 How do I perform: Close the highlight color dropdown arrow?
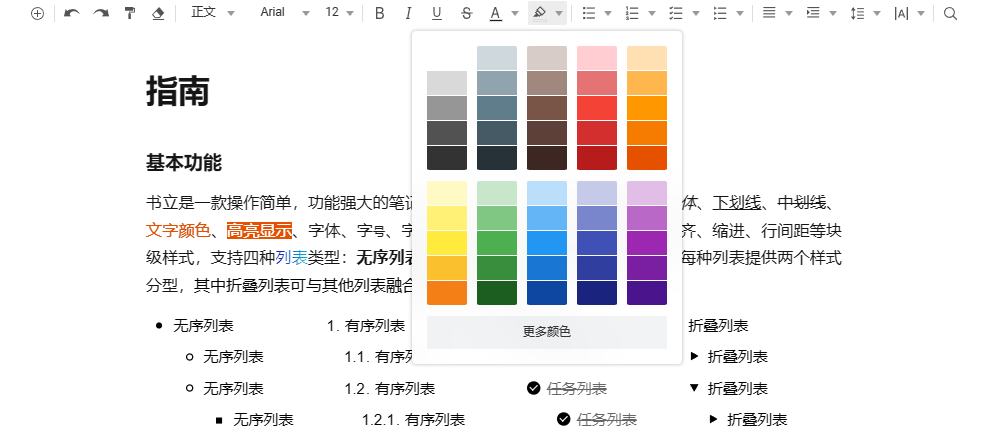click(x=559, y=13)
